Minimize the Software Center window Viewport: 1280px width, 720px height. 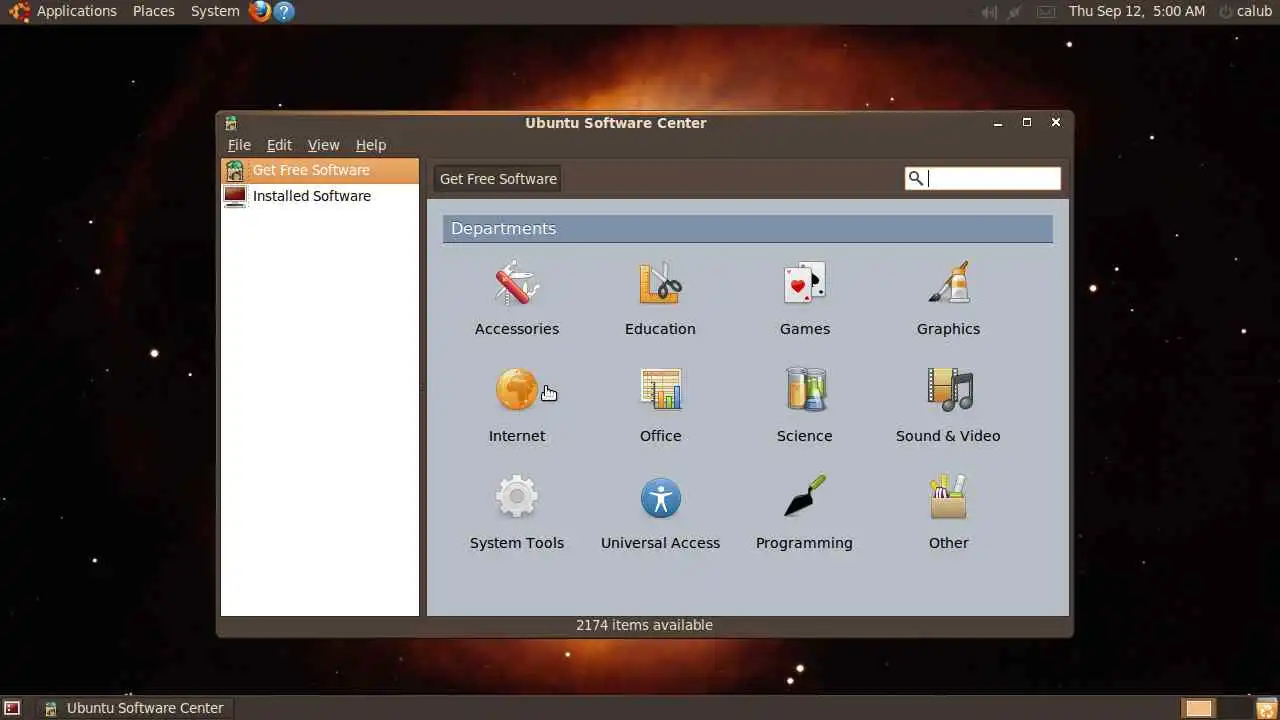click(x=998, y=123)
